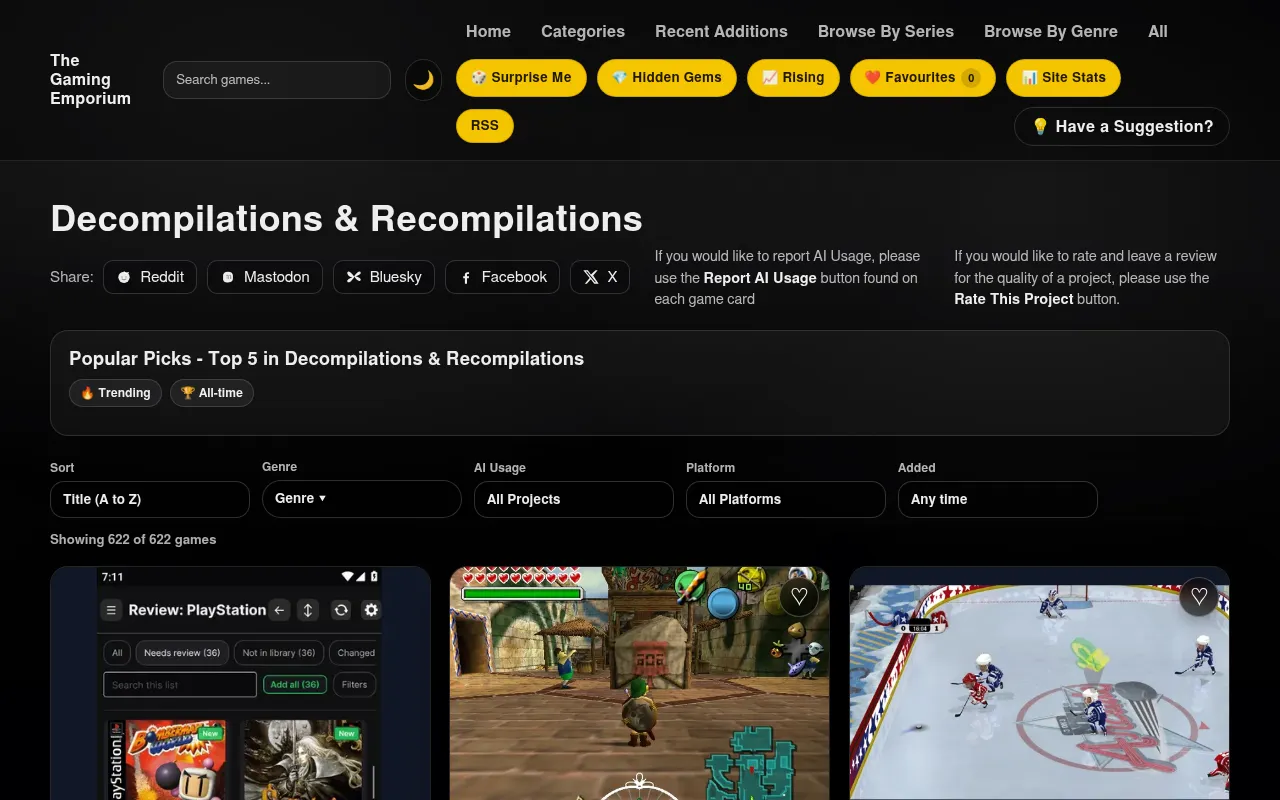Open the Zelda gameplay thumbnail
The height and width of the screenshot is (800, 1280).
640,683
